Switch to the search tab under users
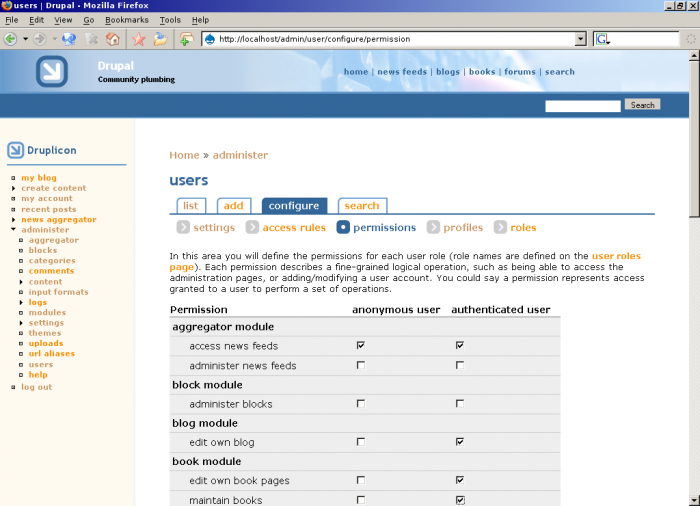The image size is (700, 506). (362, 206)
